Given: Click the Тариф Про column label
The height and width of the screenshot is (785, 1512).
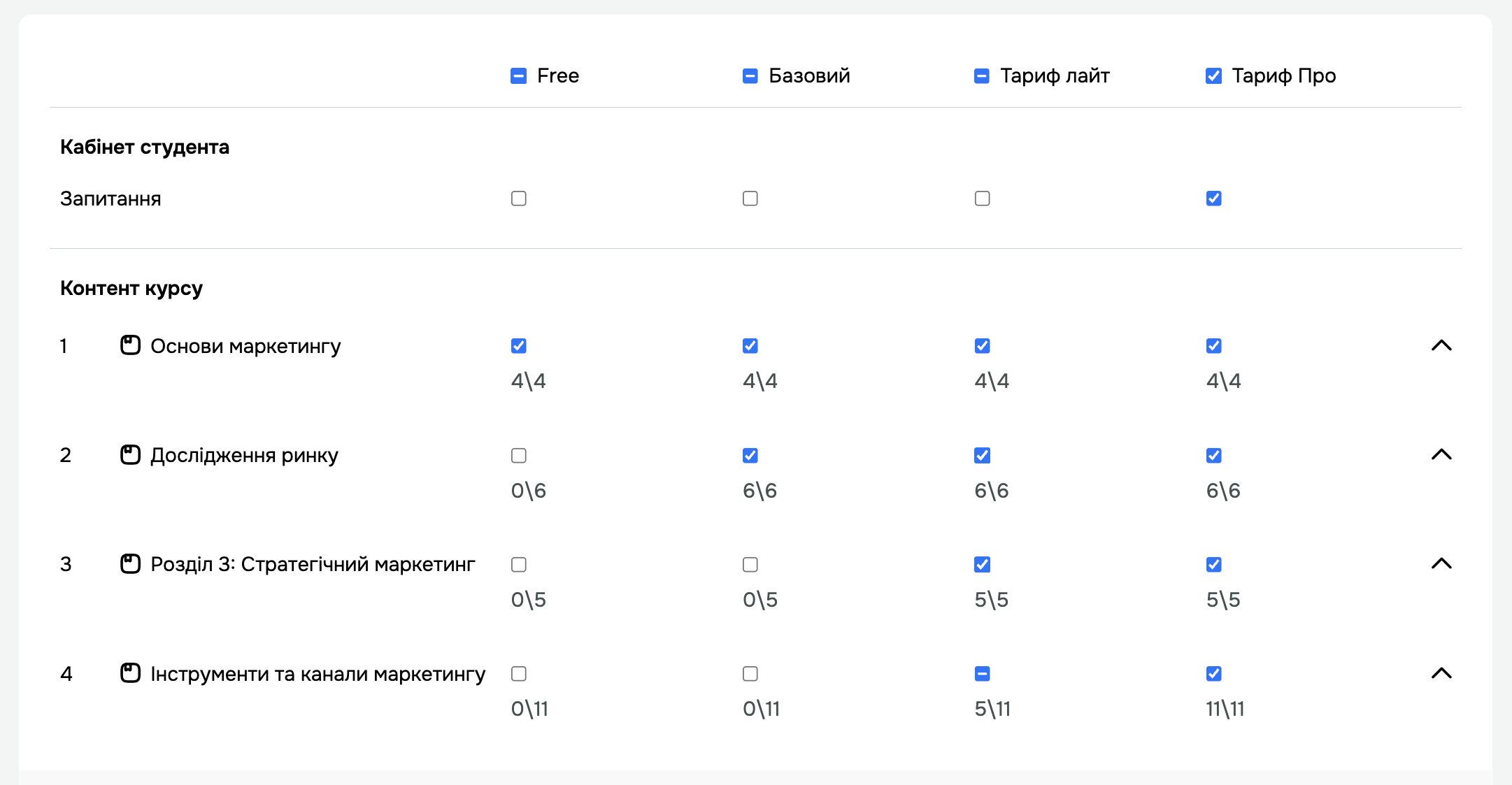Looking at the screenshot, I should click(x=1283, y=75).
